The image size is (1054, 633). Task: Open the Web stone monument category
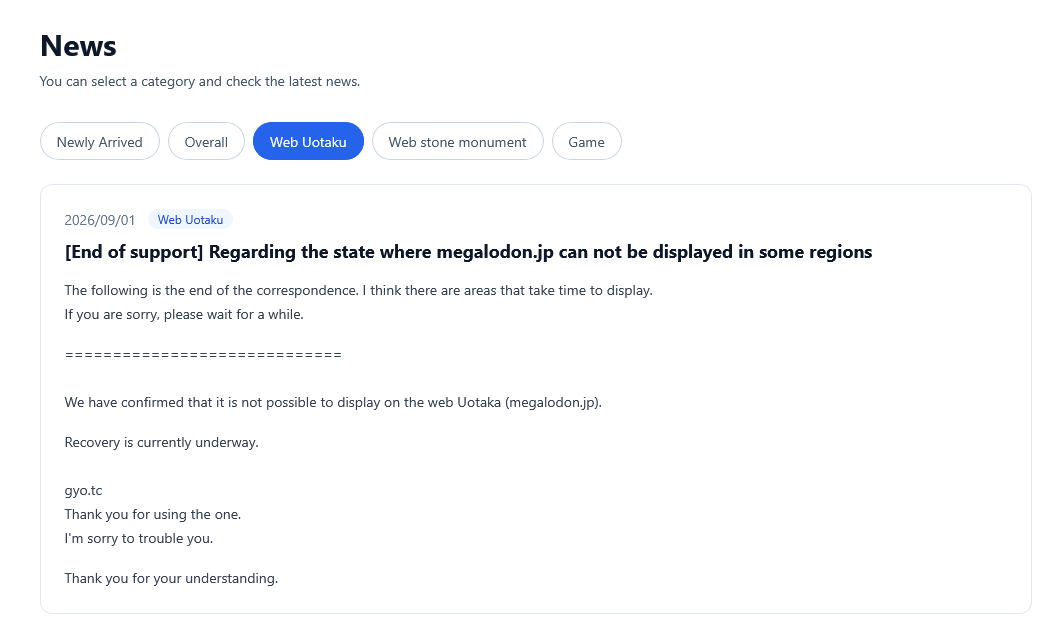[x=458, y=142]
